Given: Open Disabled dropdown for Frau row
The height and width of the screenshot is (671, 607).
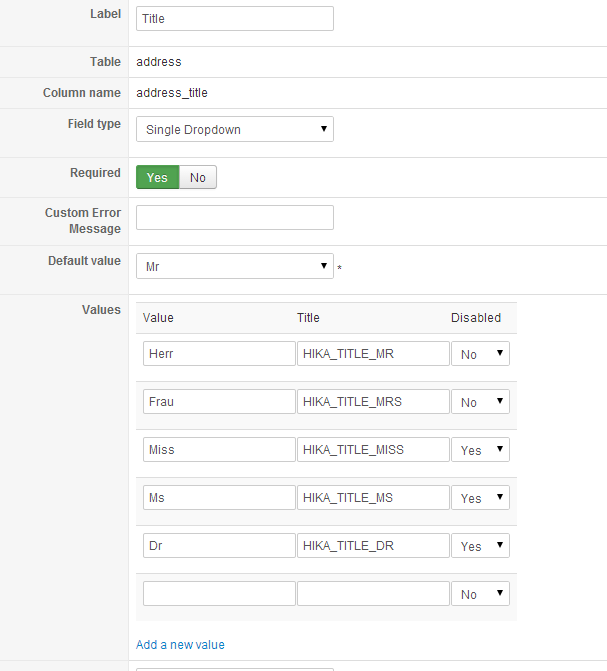Looking at the screenshot, I should point(480,402).
